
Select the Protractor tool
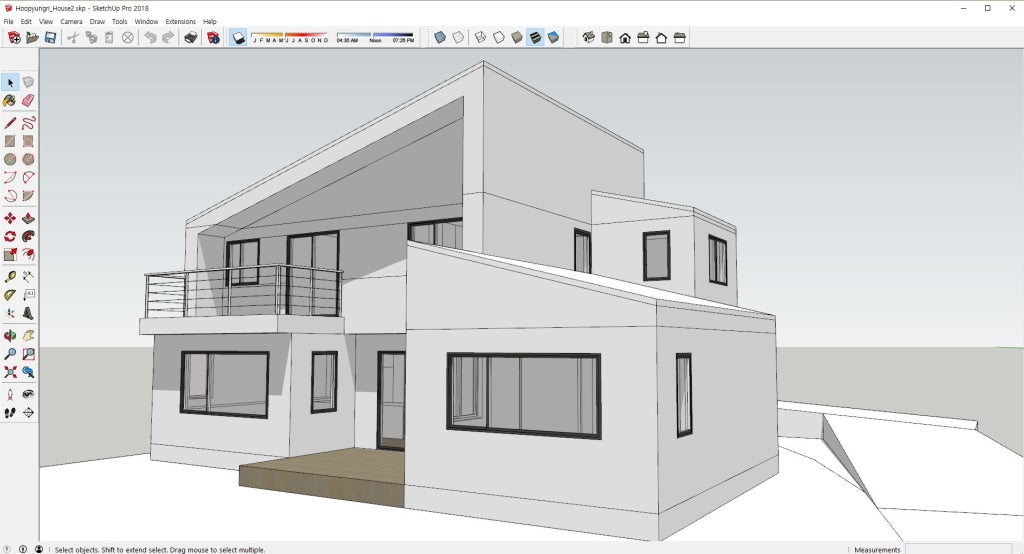pyautogui.click(x=10, y=295)
